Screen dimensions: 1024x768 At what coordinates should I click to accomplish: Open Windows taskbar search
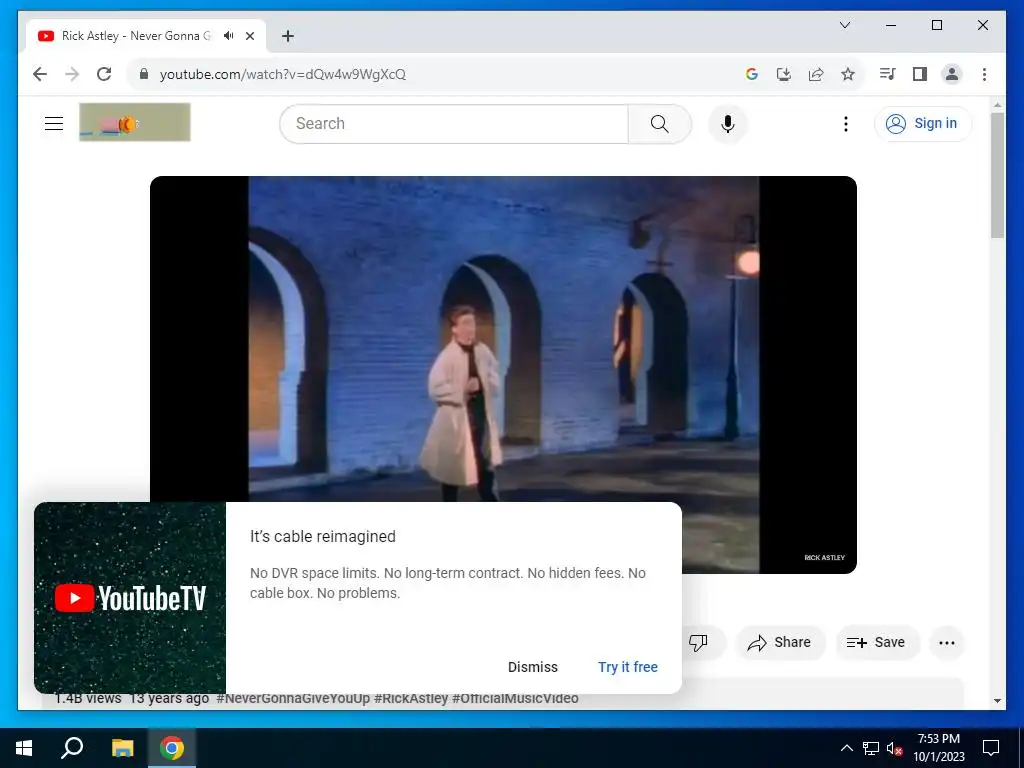pyautogui.click(x=72, y=748)
